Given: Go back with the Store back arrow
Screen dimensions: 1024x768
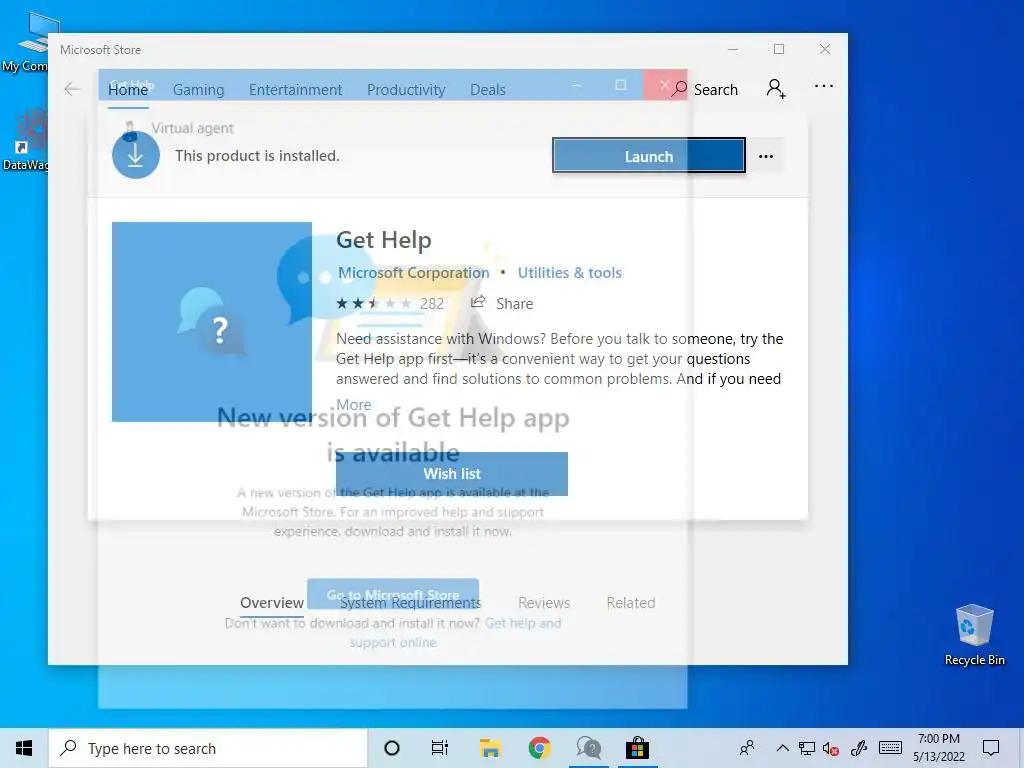Looking at the screenshot, I should pos(72,89).
